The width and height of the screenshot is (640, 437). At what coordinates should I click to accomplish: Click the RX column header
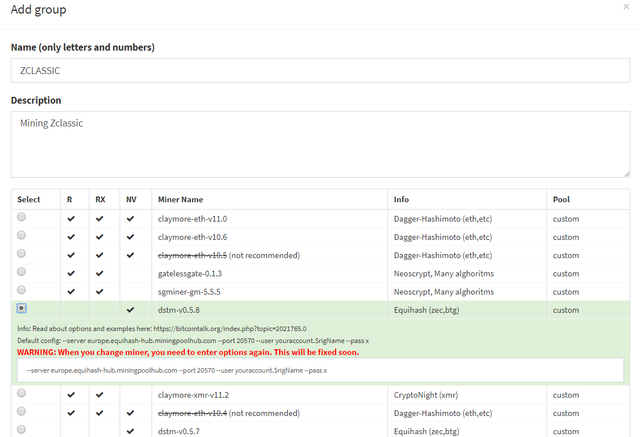pos(100,200)
